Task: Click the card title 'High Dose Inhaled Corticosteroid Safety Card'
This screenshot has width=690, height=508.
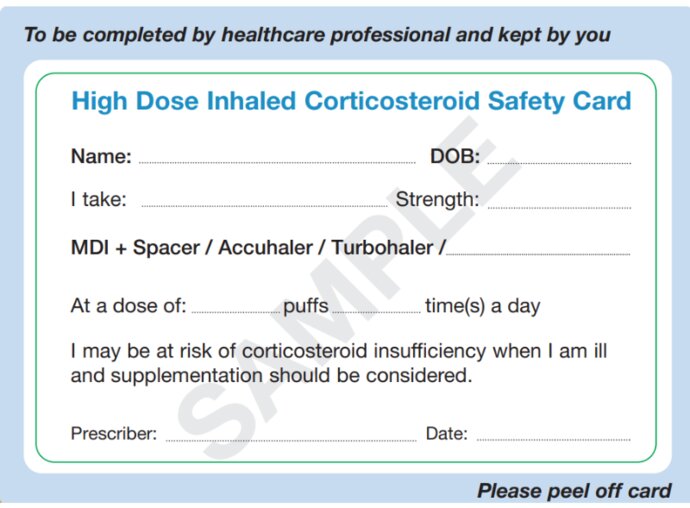Action: pos(351,101)
